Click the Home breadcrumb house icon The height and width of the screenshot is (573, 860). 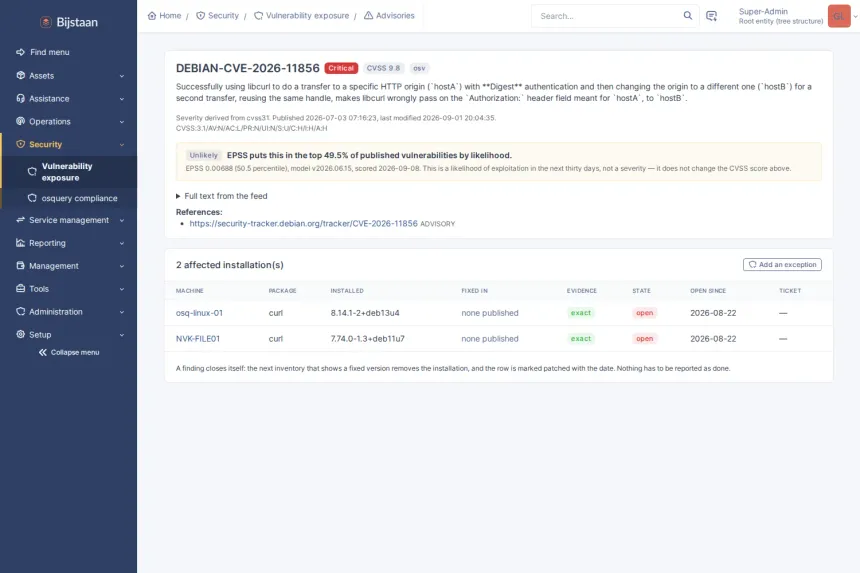point(152,15)
